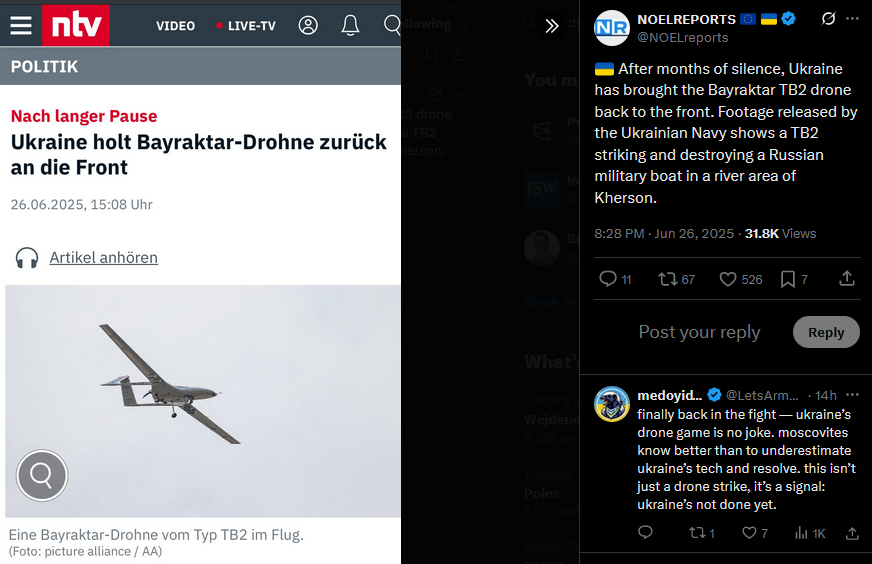
Task: Open the Bayraktar drone photo
Action: [203, 401]
